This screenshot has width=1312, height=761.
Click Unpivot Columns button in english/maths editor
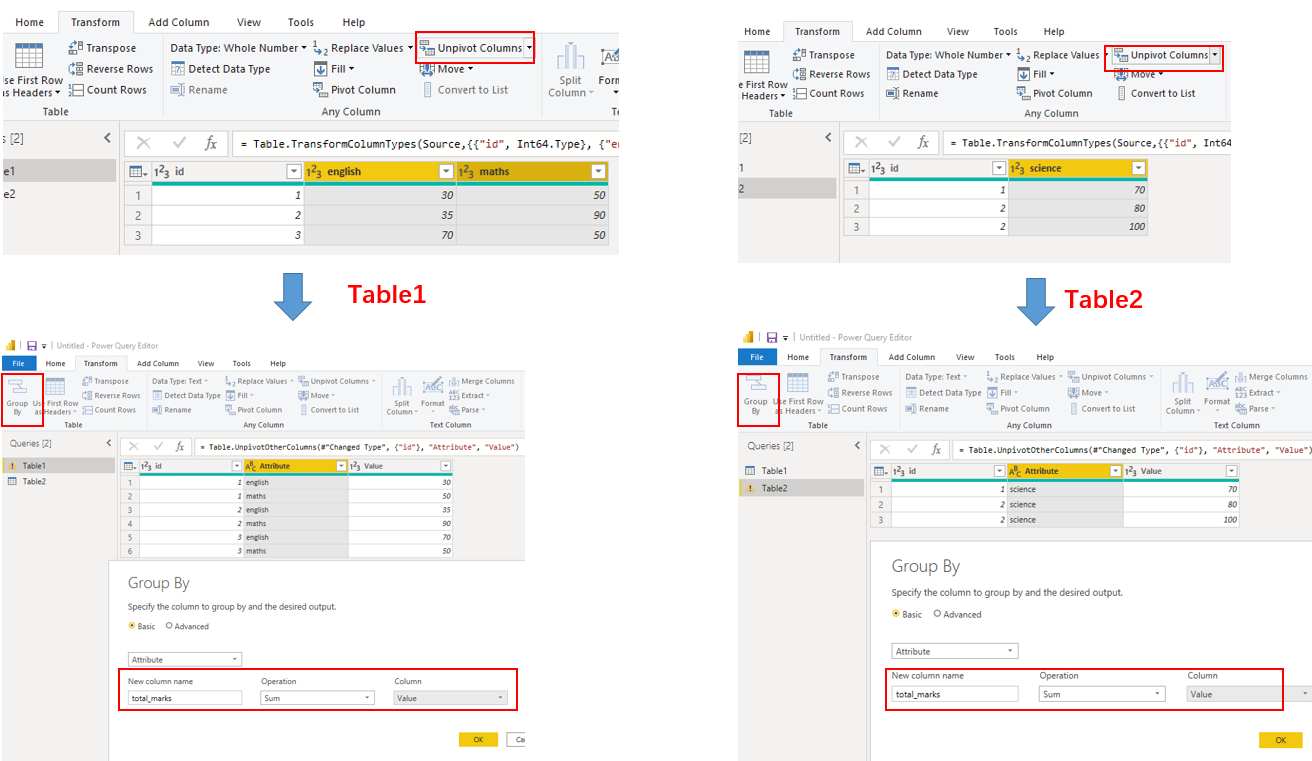tap(470, 48)
